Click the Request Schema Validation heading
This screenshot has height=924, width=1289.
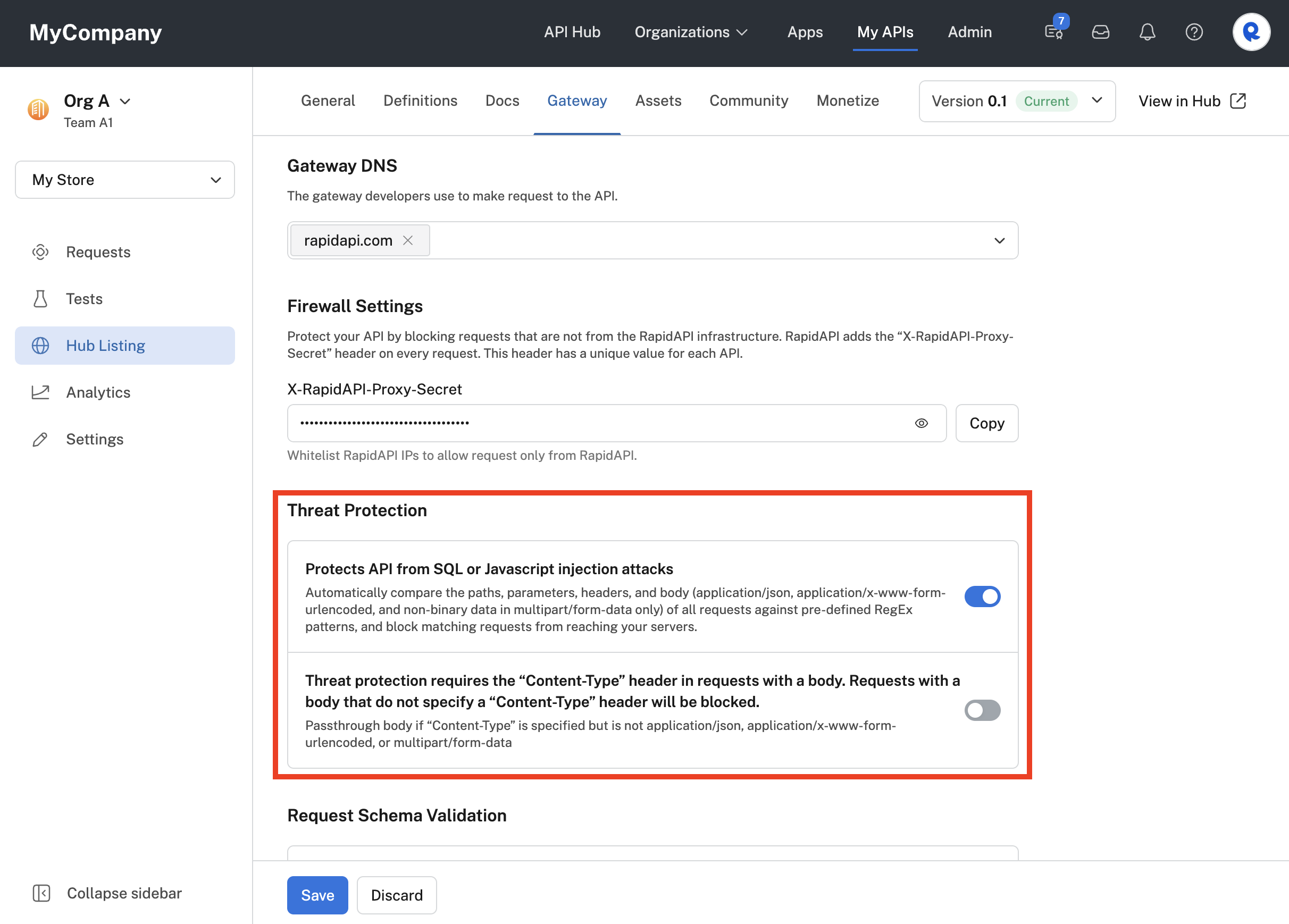point(397,815)
